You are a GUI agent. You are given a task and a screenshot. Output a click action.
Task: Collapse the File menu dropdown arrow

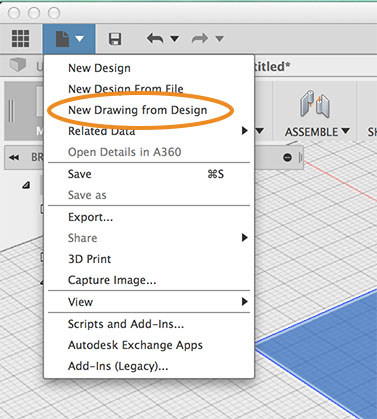pyautogui.click(x=79, y=39)
